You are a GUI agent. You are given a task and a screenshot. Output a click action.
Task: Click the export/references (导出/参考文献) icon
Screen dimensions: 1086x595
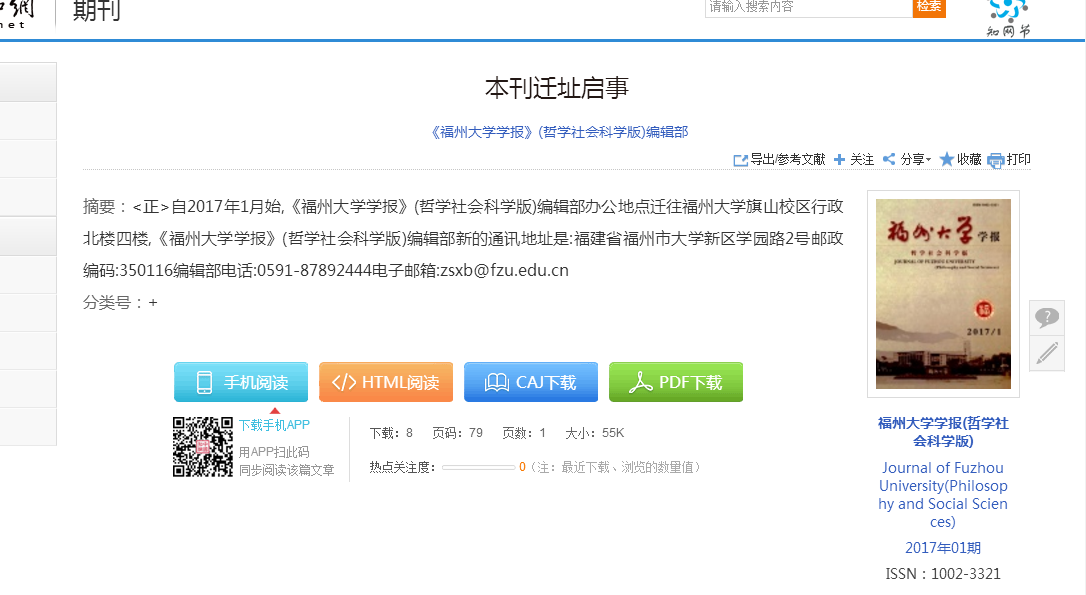click(x=741, y=160)
